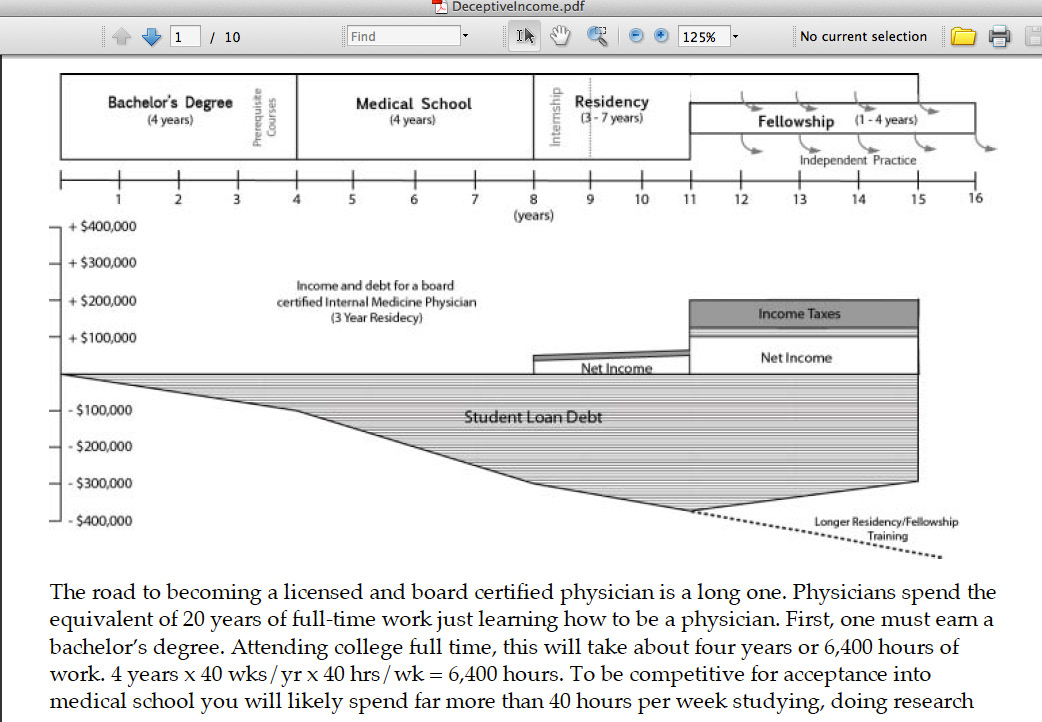Click the '(3 Year Residecy)' caption line

376,318
